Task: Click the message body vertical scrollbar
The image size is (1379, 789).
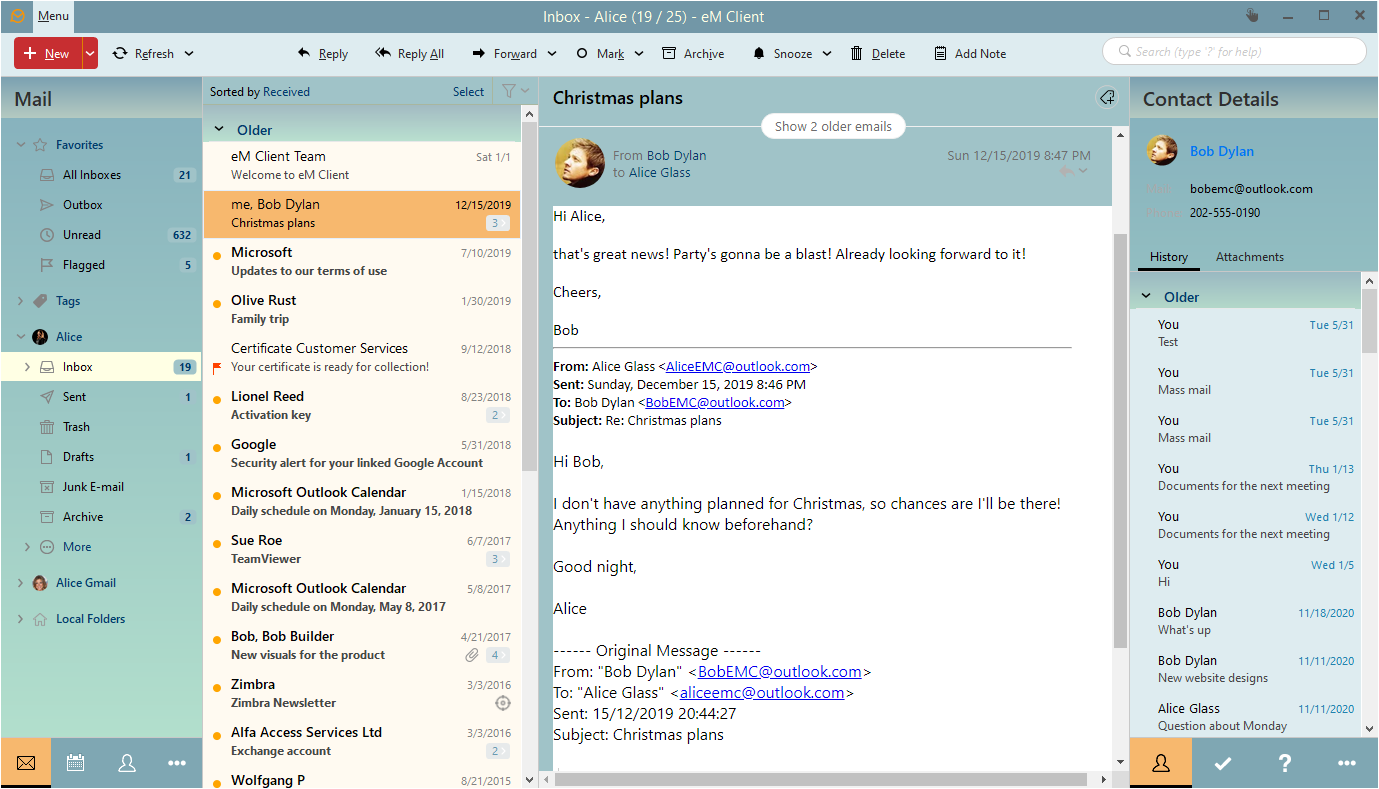Action: tap(1120, 440)
